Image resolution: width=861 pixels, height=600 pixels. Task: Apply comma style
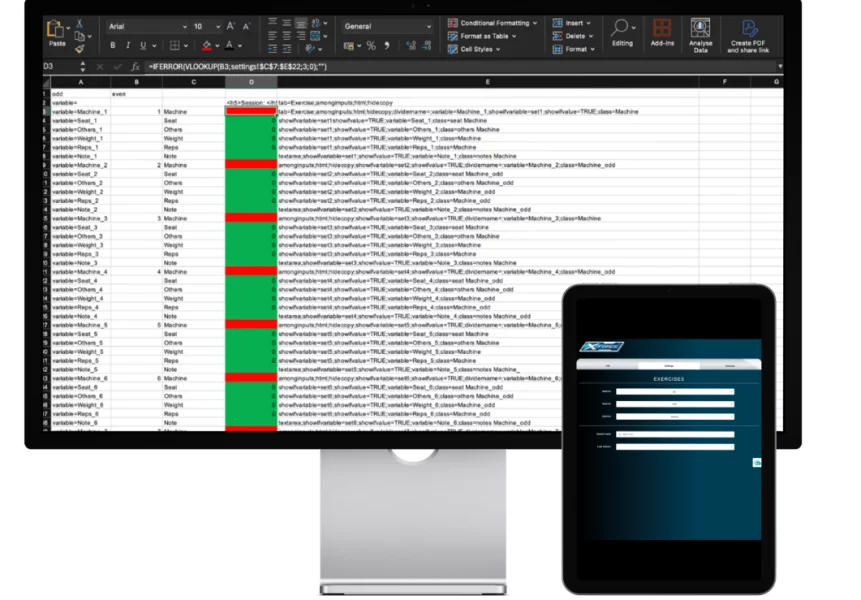(x=387, y=46)
